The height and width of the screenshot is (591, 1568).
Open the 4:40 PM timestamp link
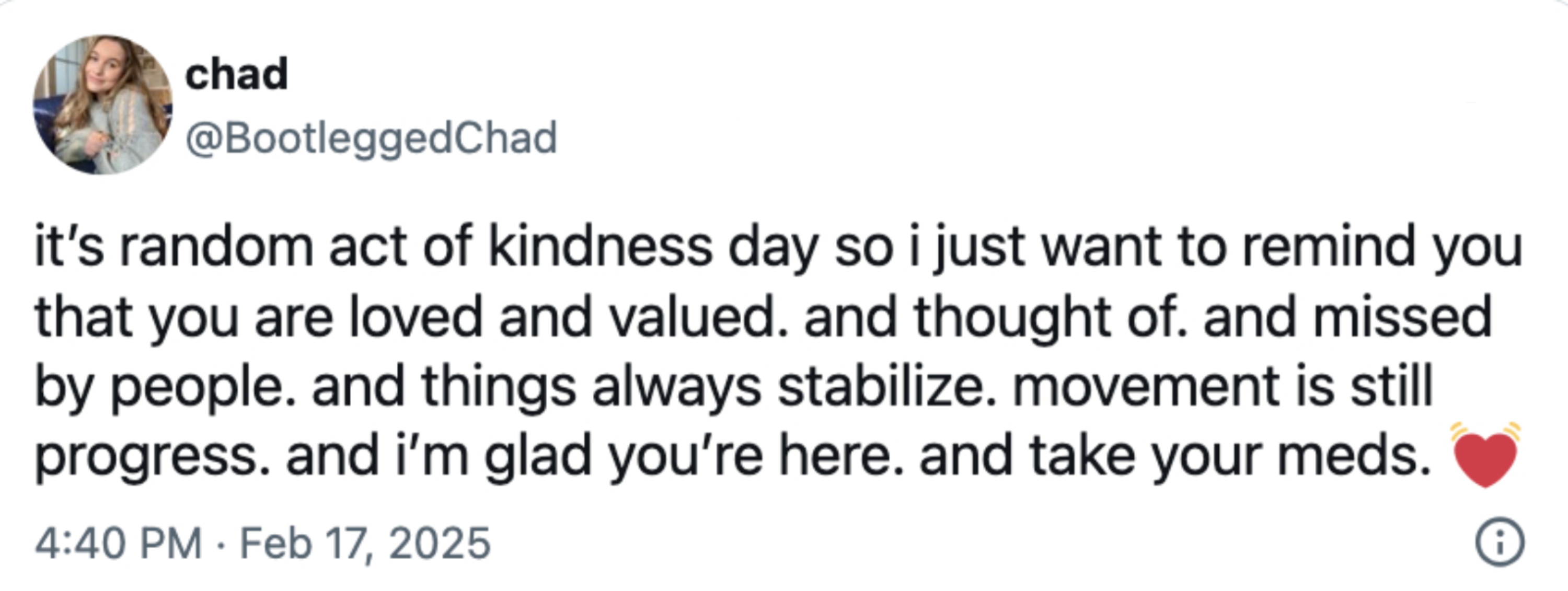(x=118, y=542)
